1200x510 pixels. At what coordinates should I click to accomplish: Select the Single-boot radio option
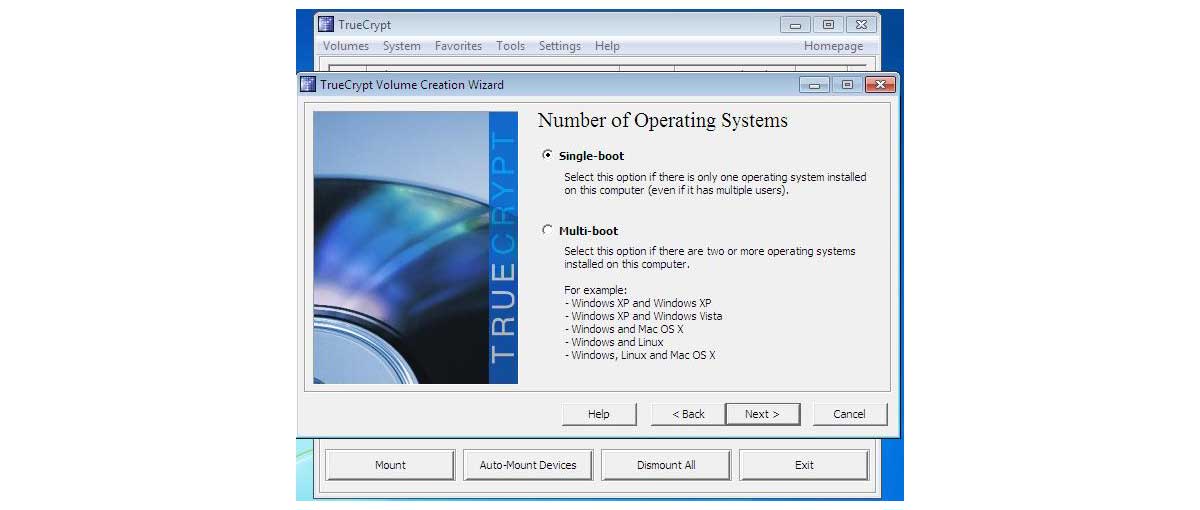(x=547, y=156)
